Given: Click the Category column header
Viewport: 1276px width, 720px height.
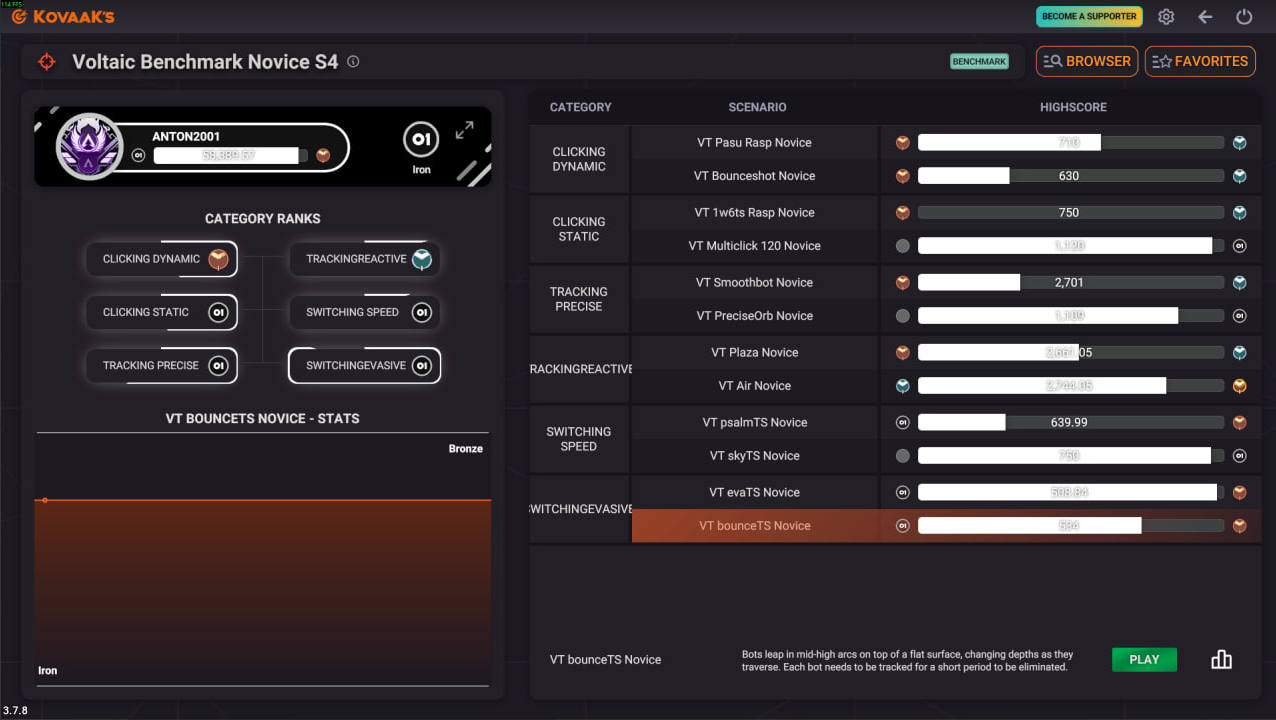Looking at the screenshot, I should pos(580,107).
